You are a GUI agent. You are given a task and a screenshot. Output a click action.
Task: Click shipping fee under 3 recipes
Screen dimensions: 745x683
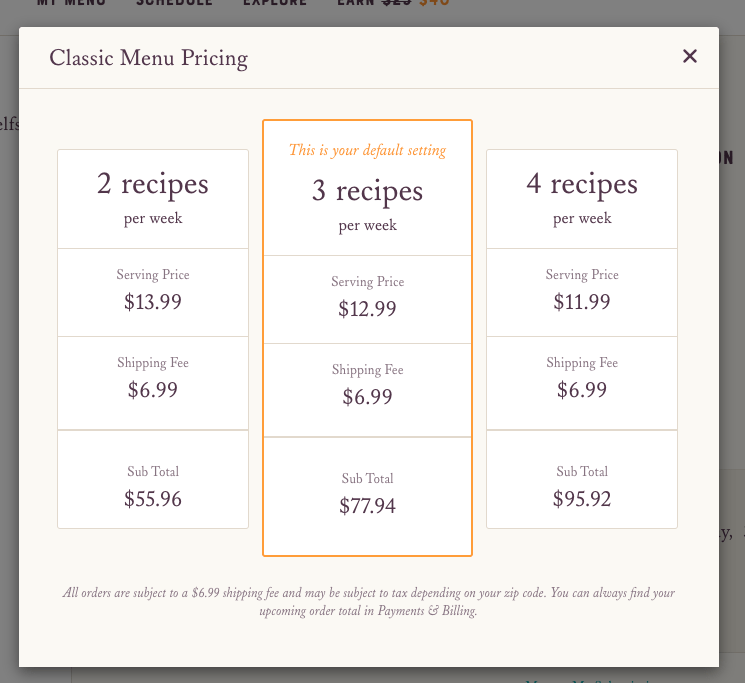(367, 390)
